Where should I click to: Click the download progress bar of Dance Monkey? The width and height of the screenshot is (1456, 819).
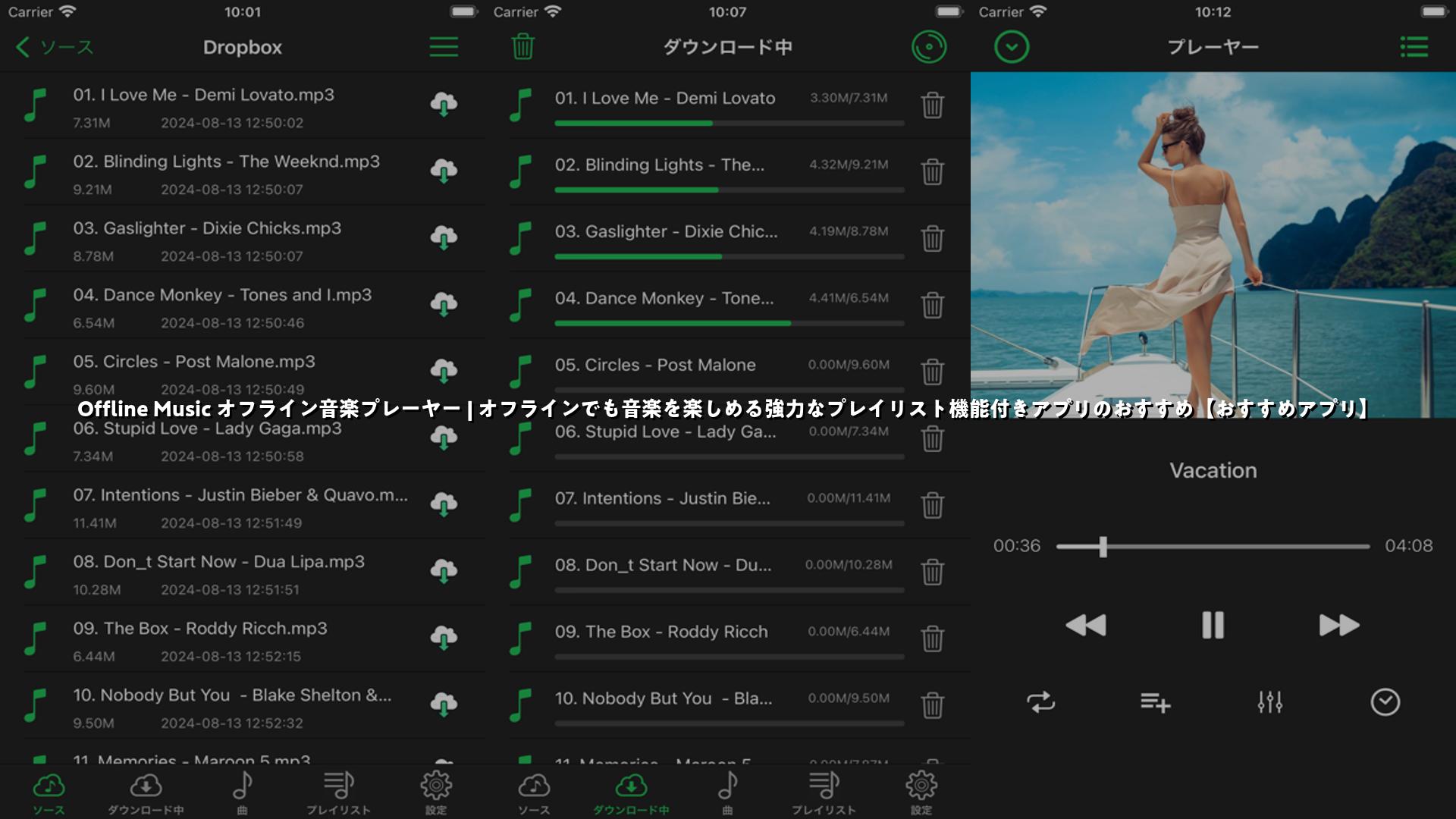tap(729, 323)
